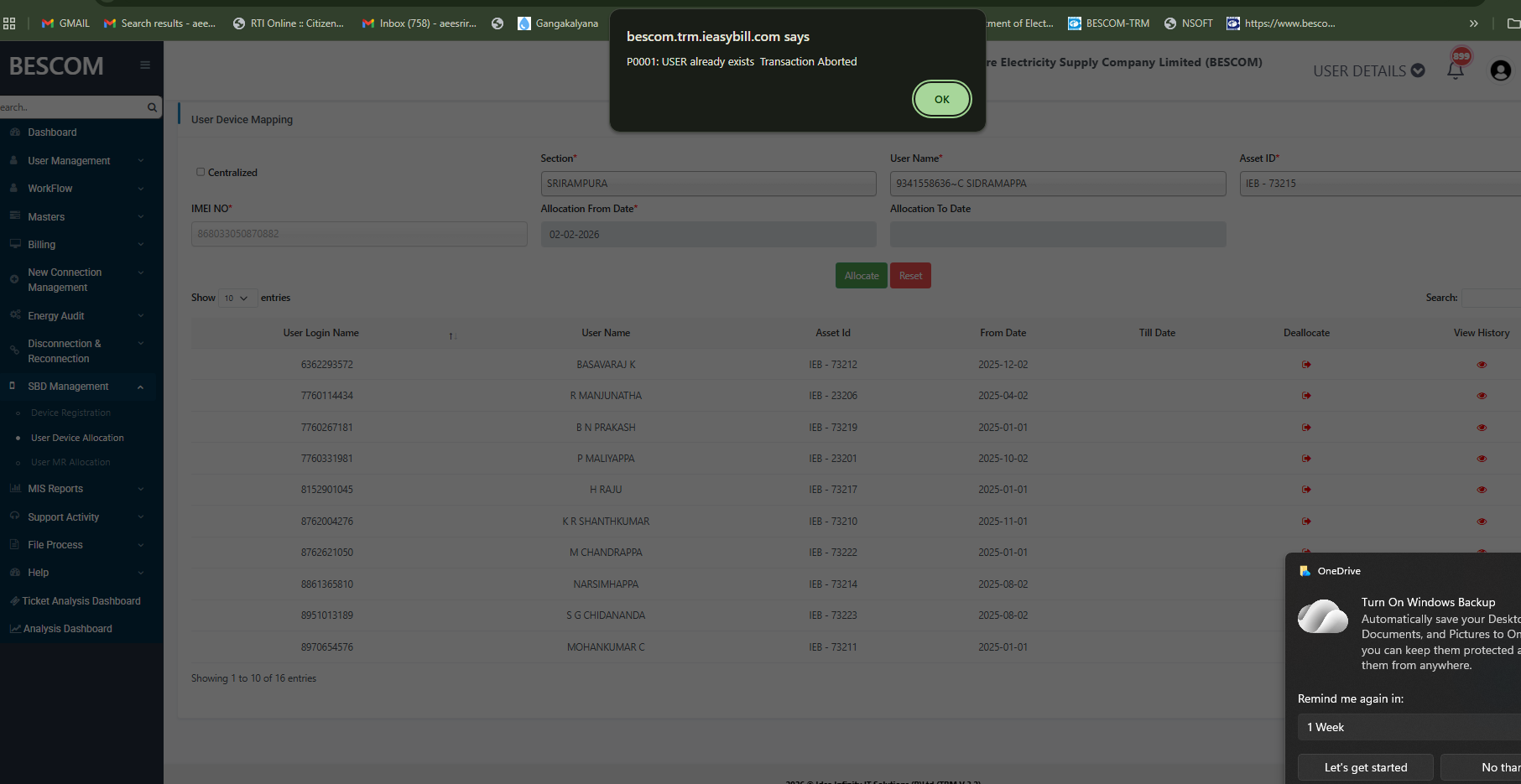
Task: Open the user profile avatar
Action: [x=1500, y=70]
